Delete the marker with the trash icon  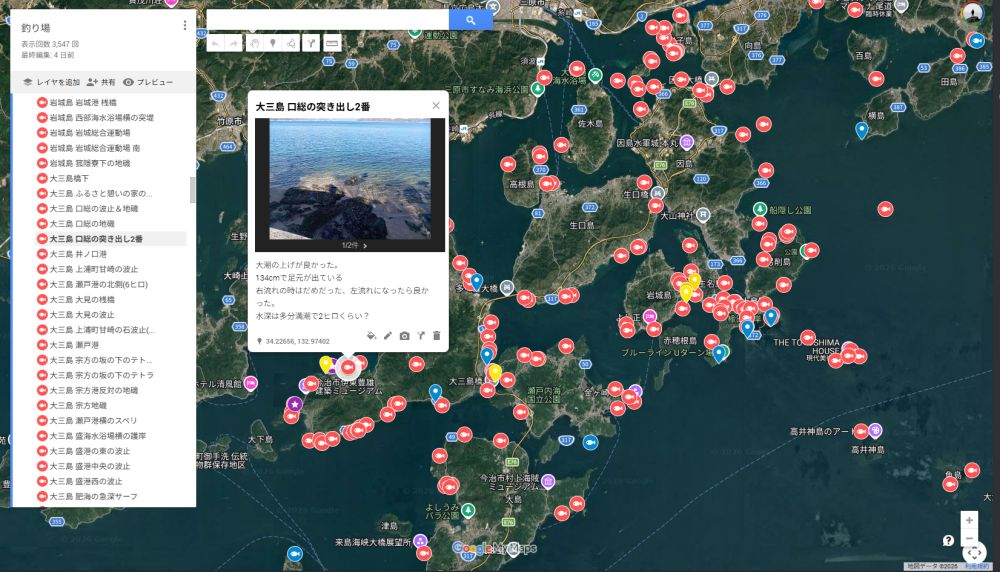tap(436, 336)
